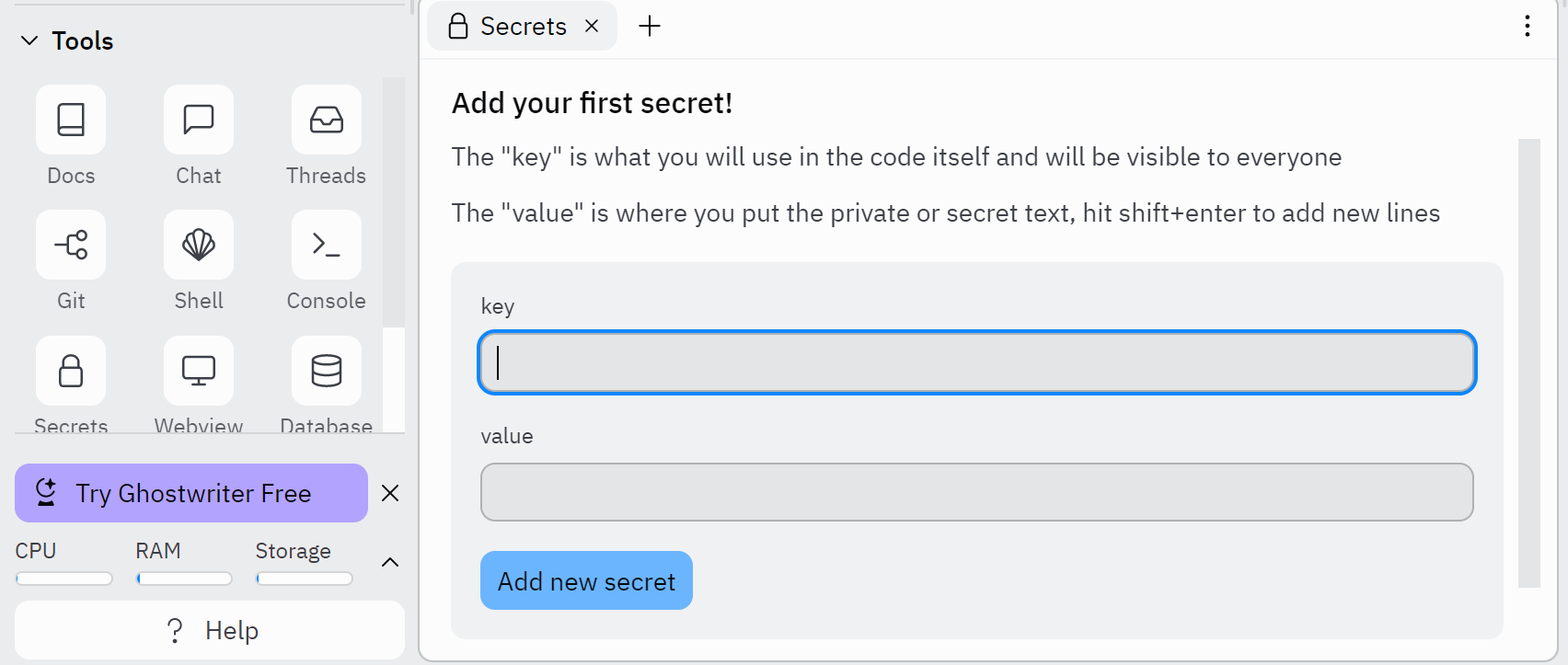Launch the Shell tool

(x=199, y=246)
